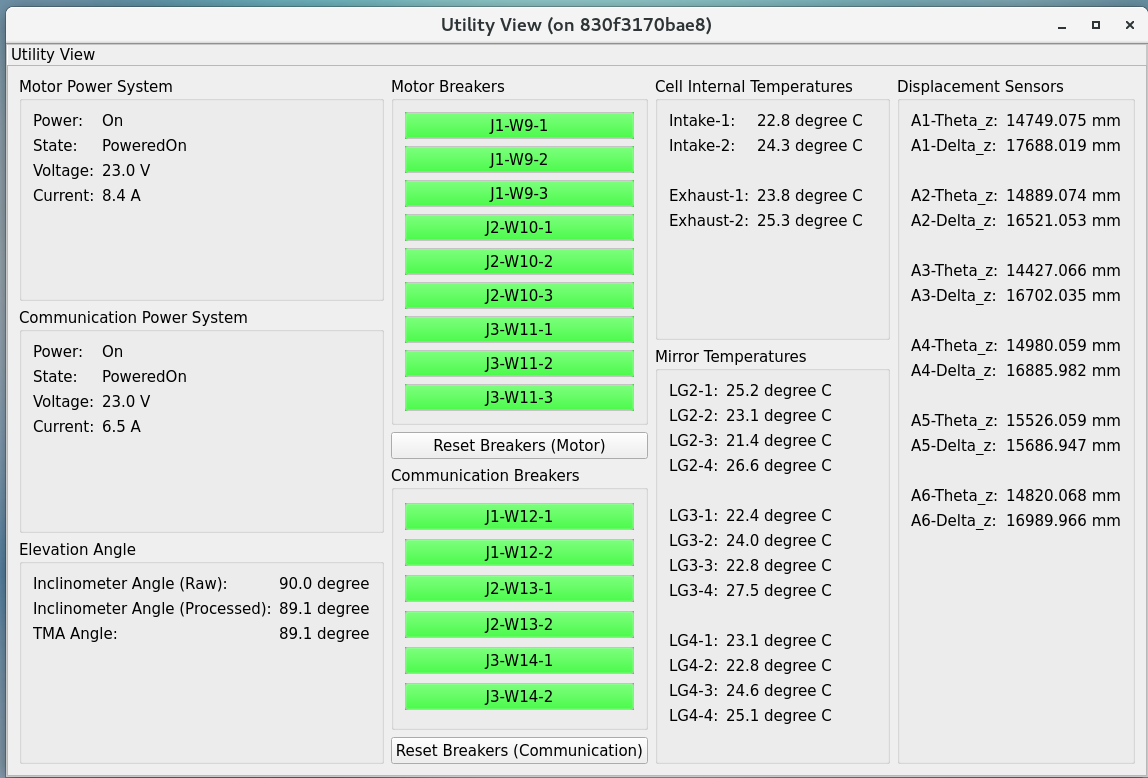Click the J2-W10-3 green breaker bar
1148x778 pixels.
pyautogui.click(x=519, y=296)
